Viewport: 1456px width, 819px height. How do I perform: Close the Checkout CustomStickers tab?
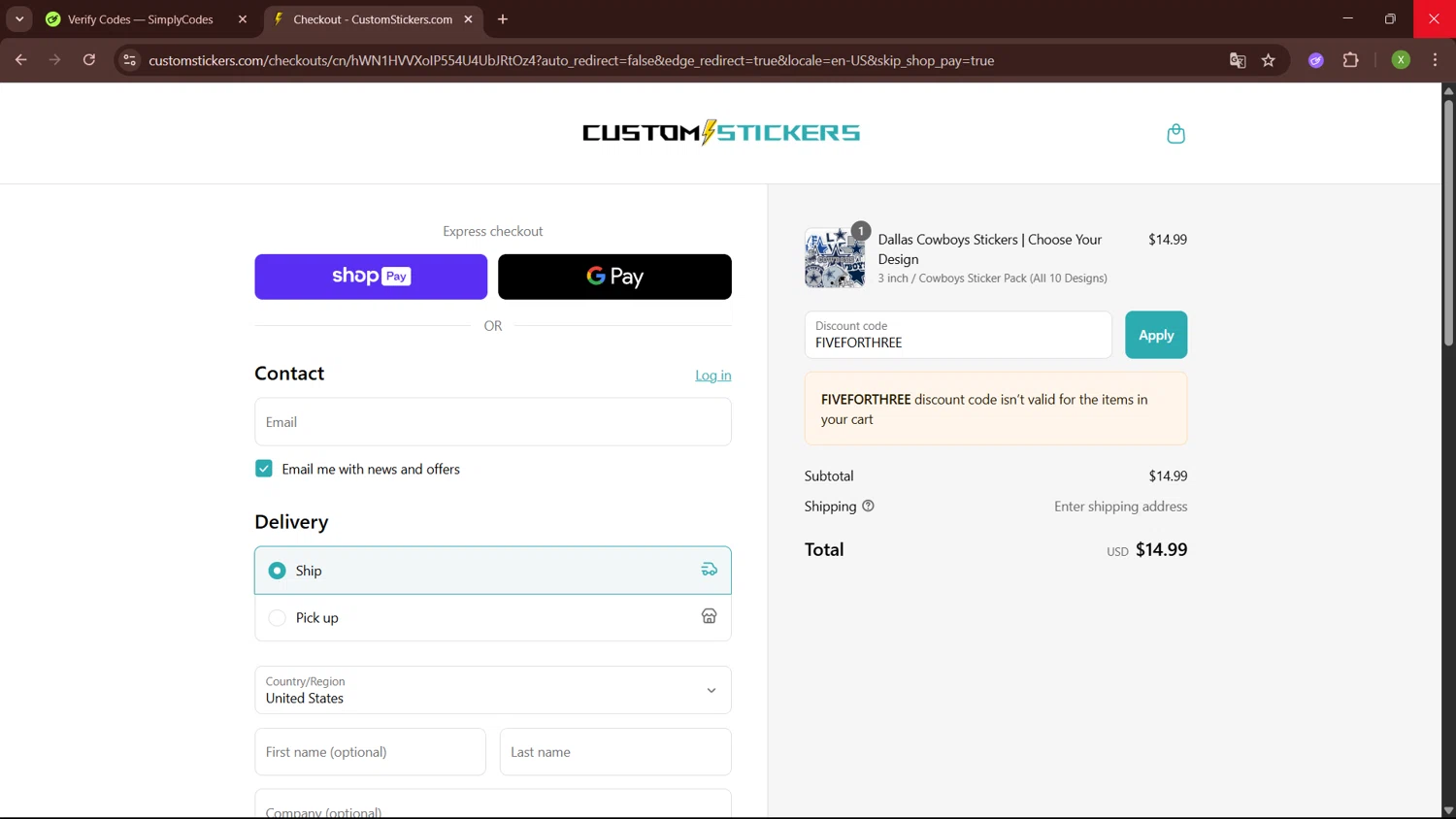coord(469,19)
